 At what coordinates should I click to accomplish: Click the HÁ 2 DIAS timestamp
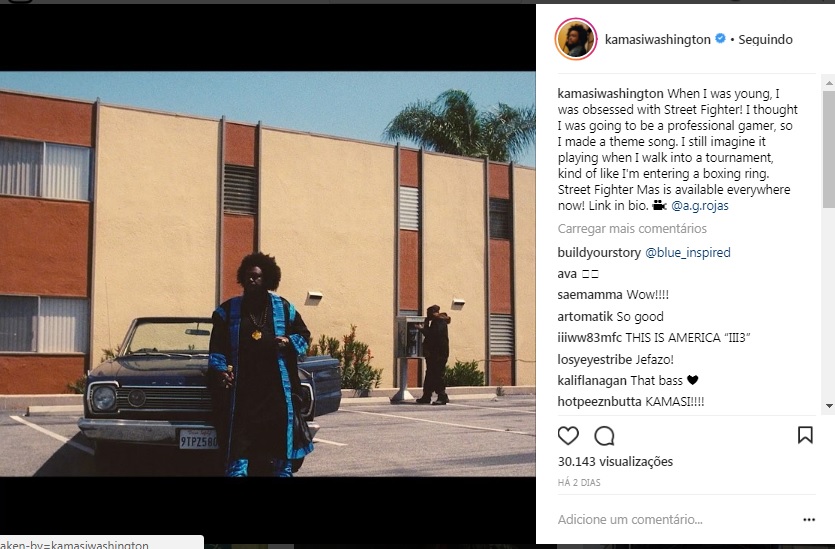click(579, 482)
